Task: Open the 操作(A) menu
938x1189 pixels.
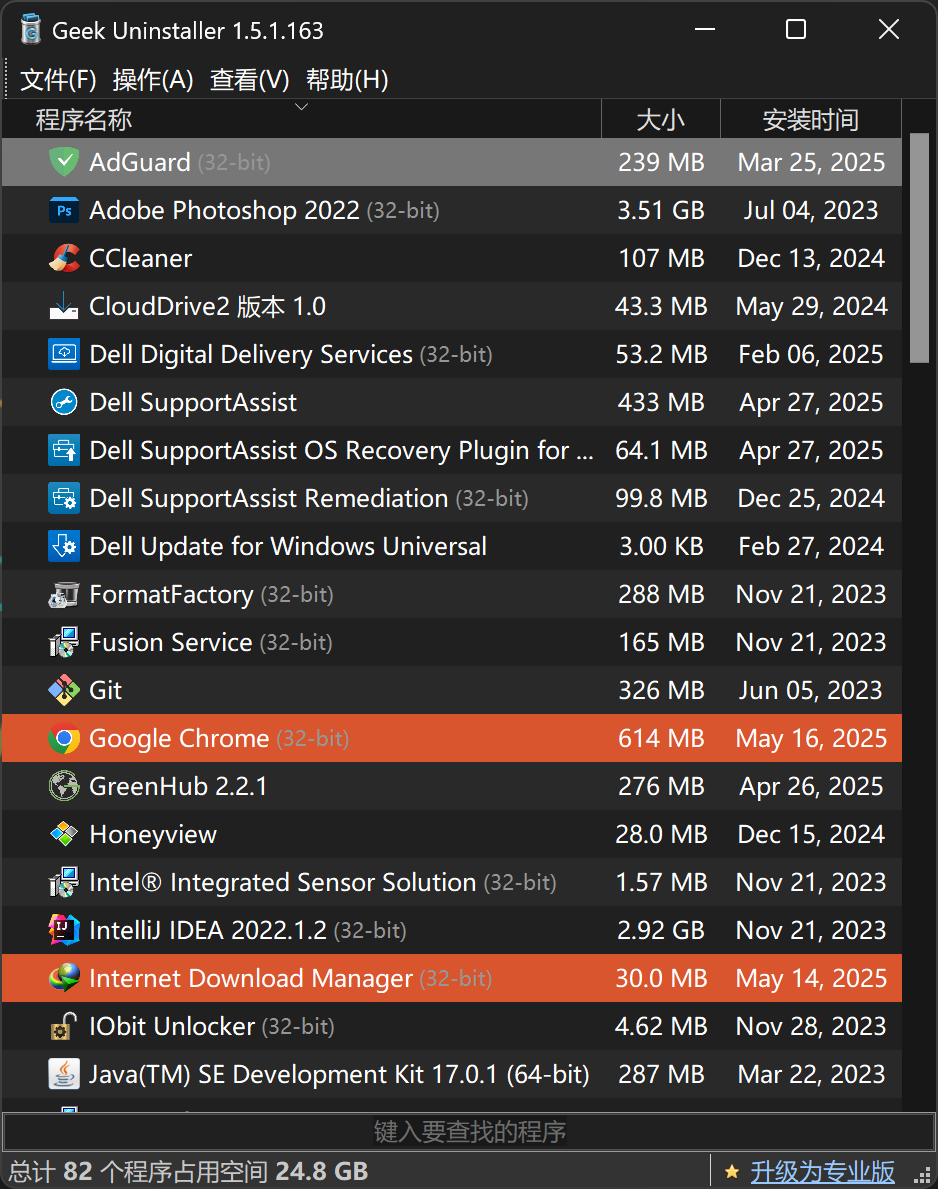Action: pyautogui.click(x=153, y=80)
